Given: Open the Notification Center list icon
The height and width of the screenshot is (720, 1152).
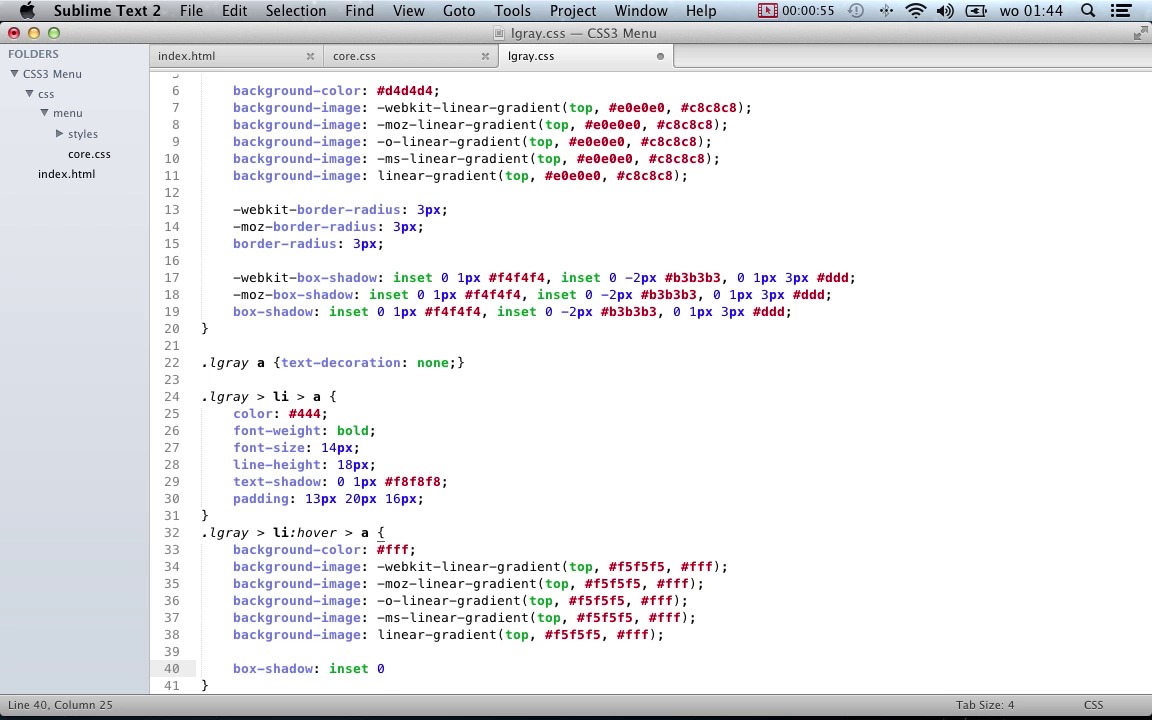Looking at the screenshot, I should coord(1120,10).
